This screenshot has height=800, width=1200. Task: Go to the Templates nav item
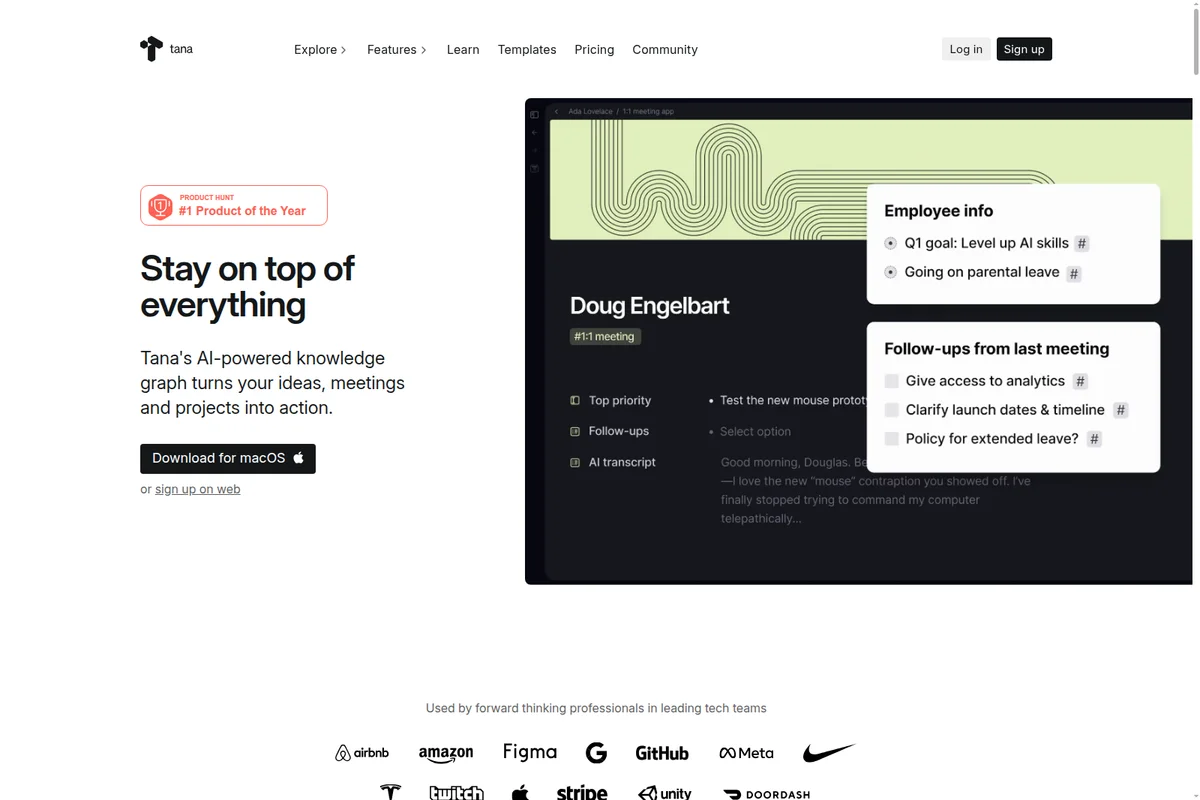click(x=527, y=50)
